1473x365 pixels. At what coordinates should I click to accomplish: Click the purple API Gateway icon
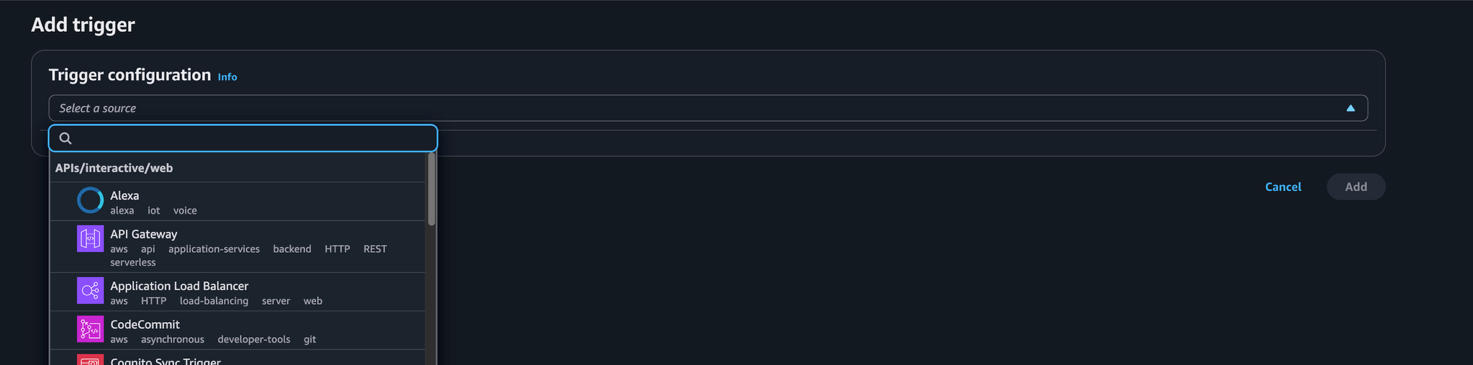tap(90, 239)
